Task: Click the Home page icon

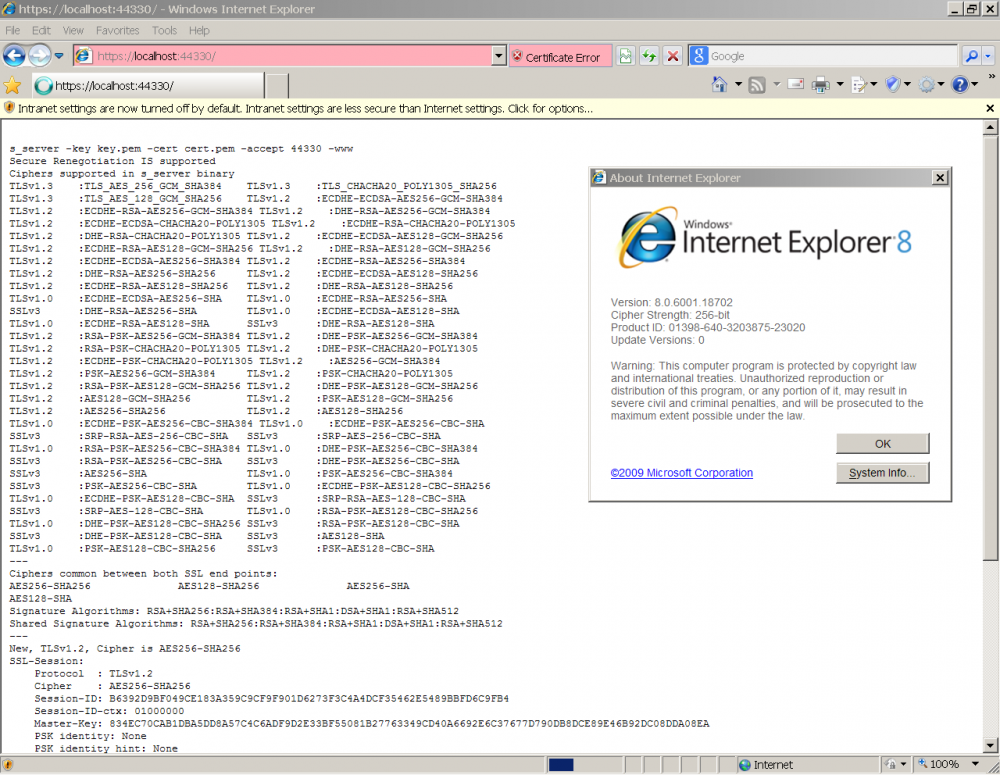Action: click(x=719, y=85)
